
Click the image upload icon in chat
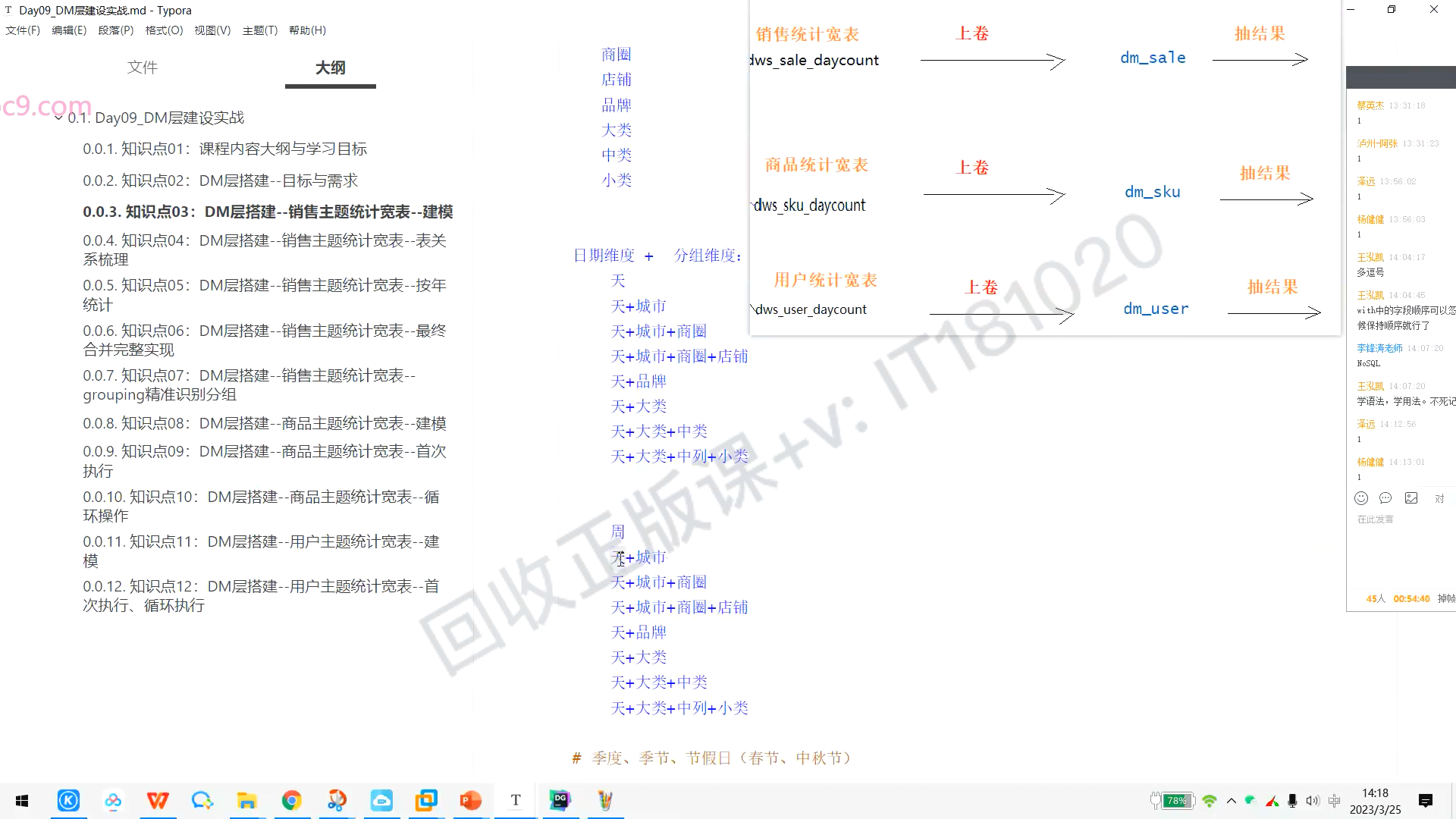tap(1411, 498)
